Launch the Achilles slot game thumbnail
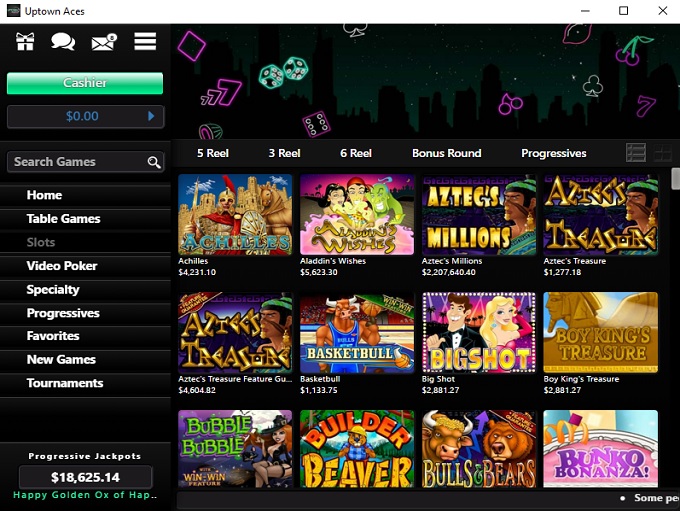 pyautogui.click(x=235, y=214)
